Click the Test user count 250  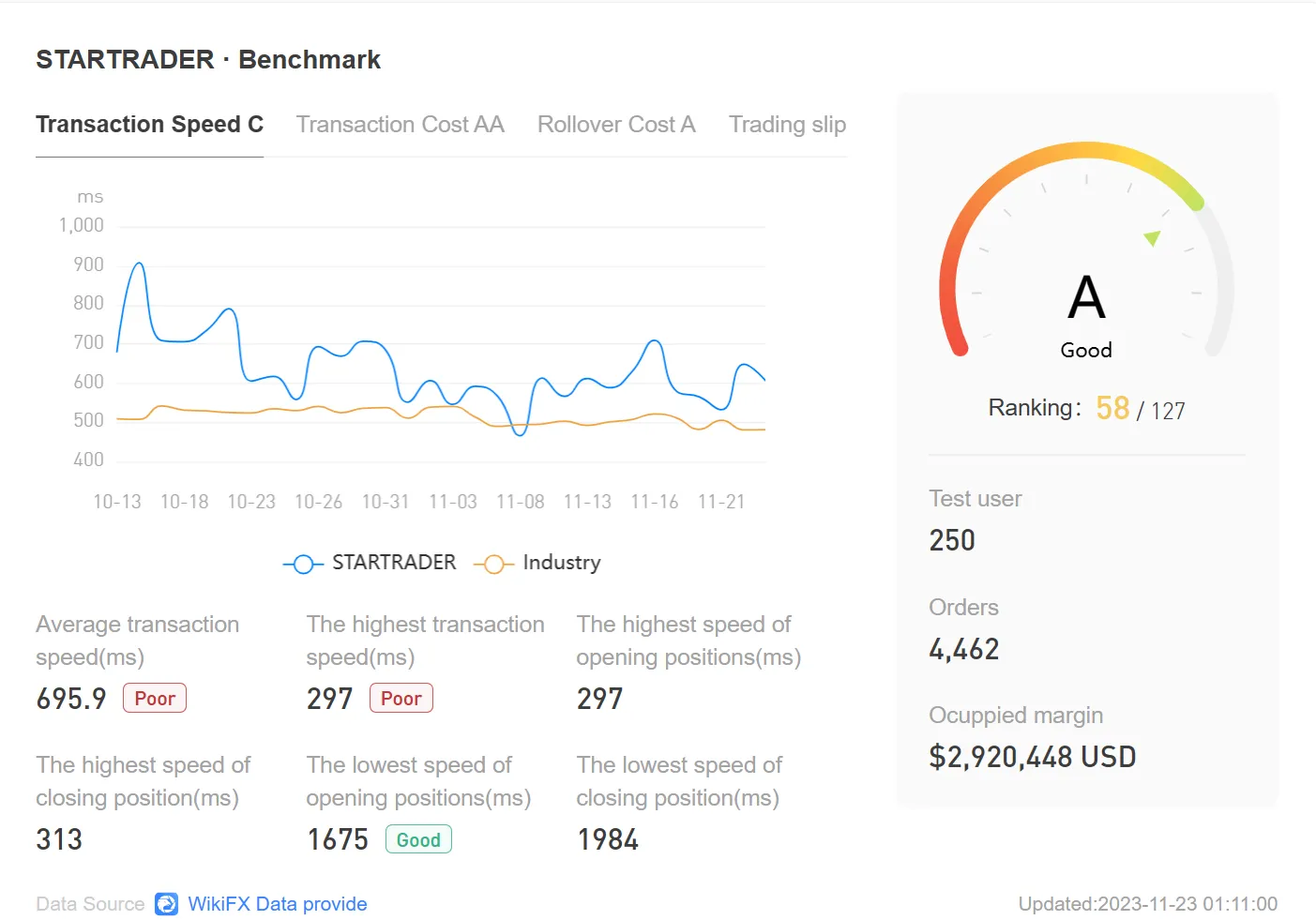point(952,540)
